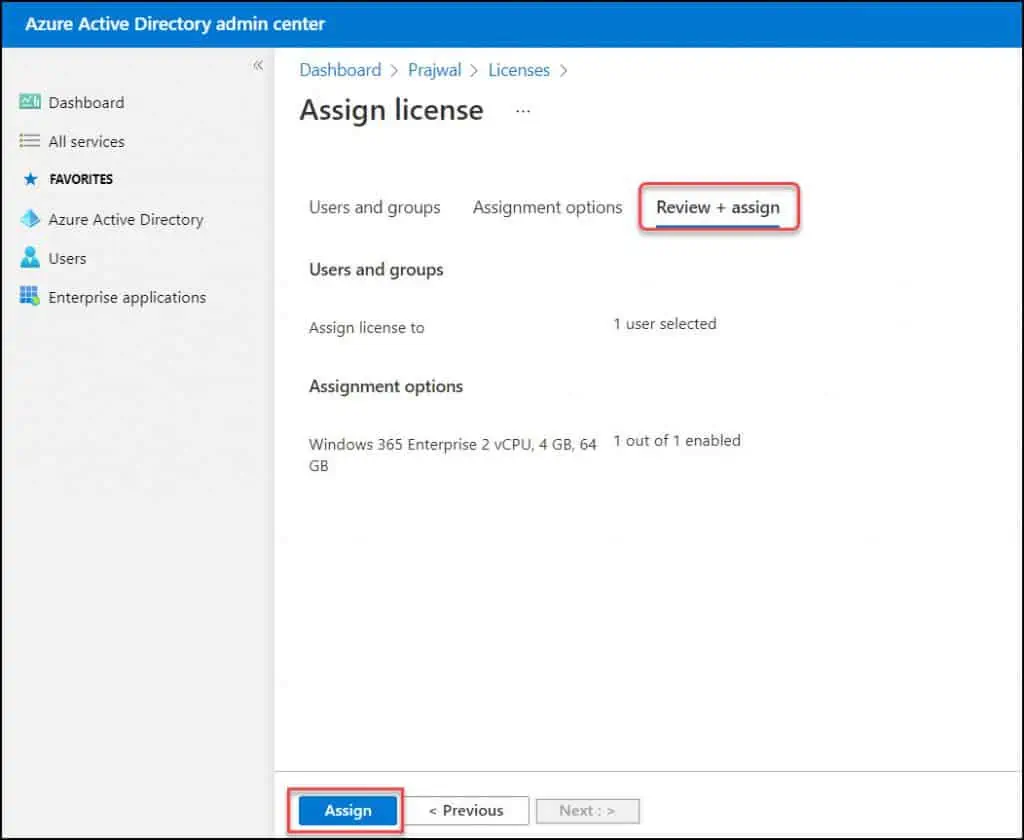Click the Azure Active Directory admin center title
The image size is (1024, 840).
pos(175,24)
